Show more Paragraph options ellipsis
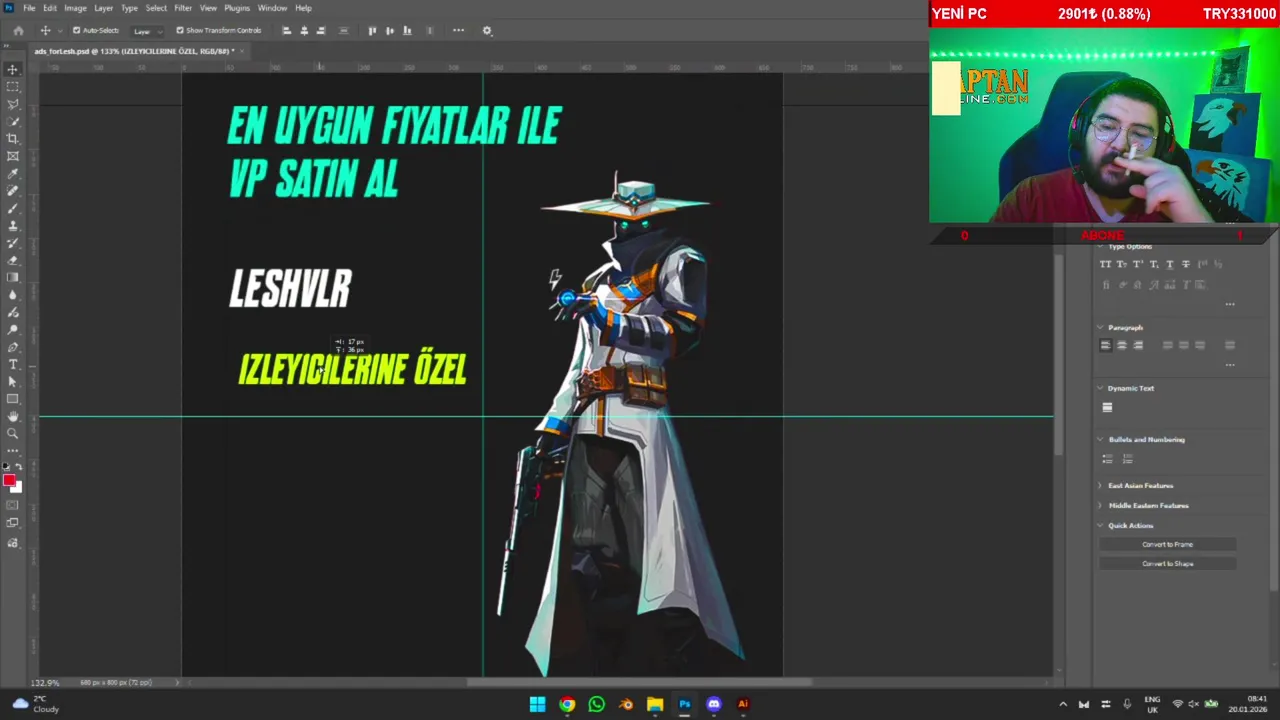Screen dimensions: 1280x720 pyautogui.click(x=1230, y=365)
